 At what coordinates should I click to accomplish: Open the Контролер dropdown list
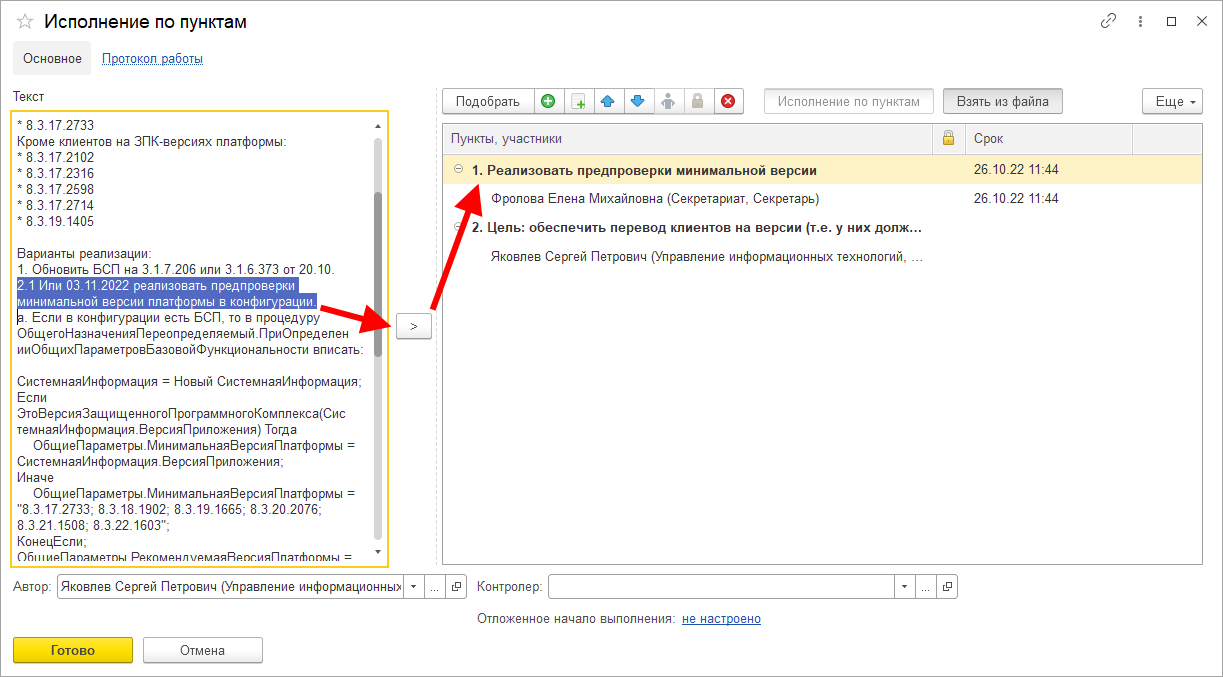click(x=904, y=586)
